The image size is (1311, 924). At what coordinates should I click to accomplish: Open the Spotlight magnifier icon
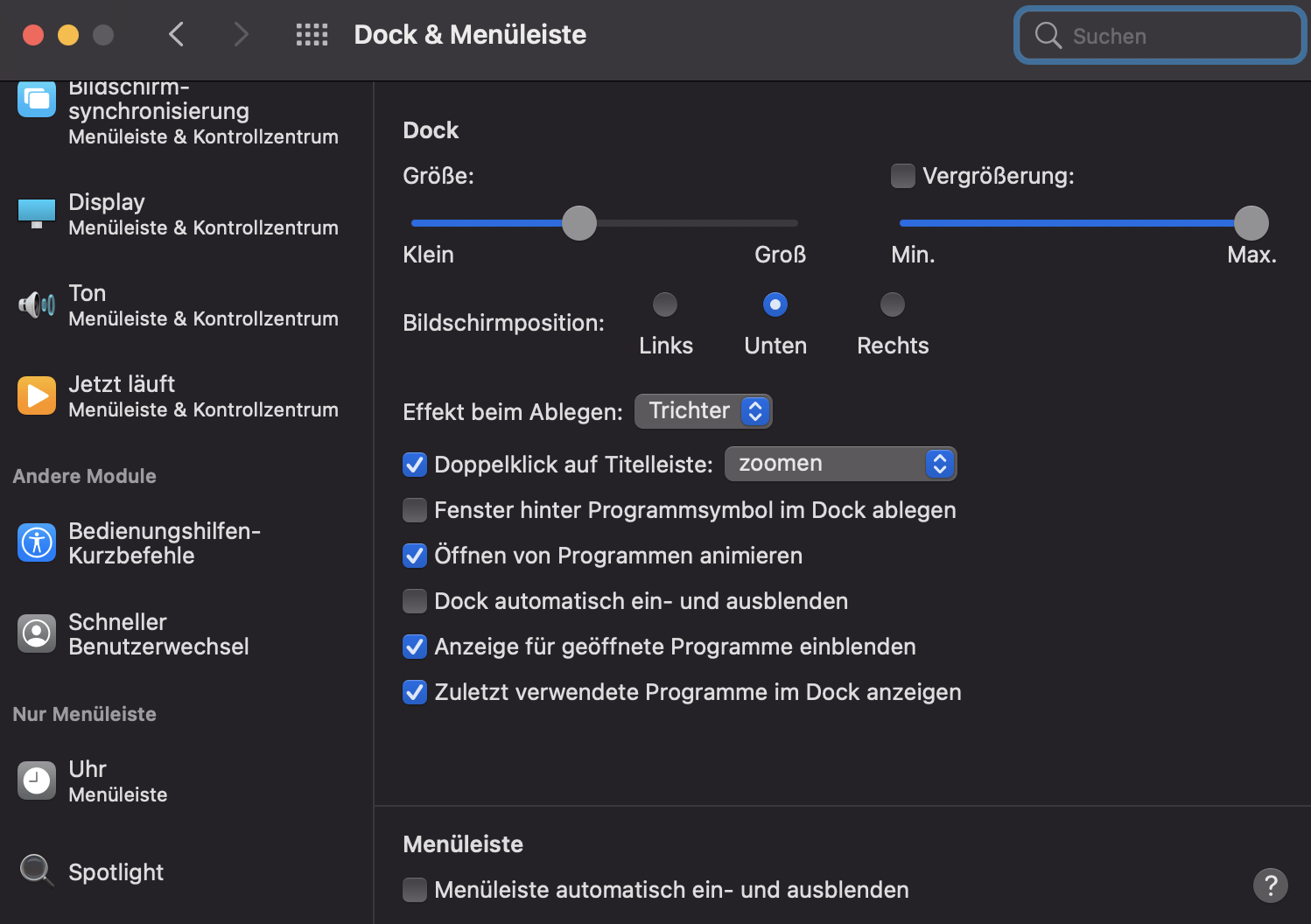(37, 871)
